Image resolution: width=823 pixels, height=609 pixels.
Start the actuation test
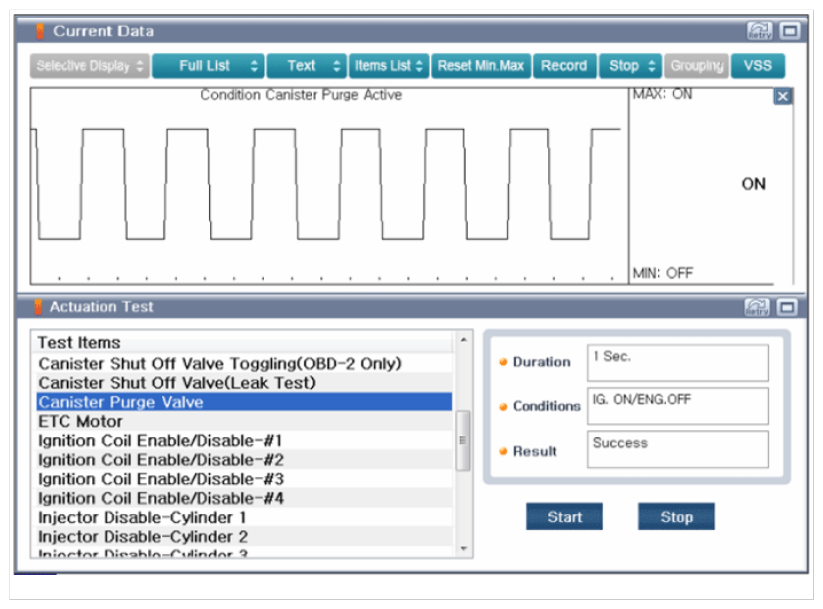[x=565, y=517]
